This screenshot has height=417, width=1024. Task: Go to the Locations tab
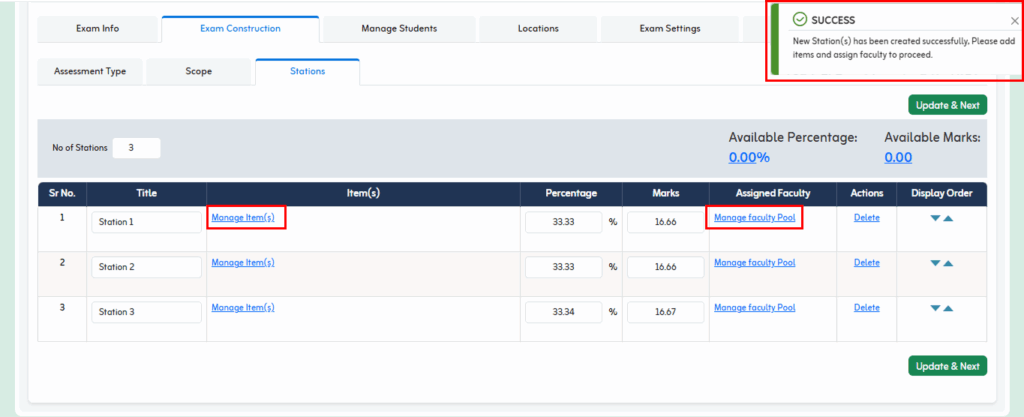(x=538, y=28)
